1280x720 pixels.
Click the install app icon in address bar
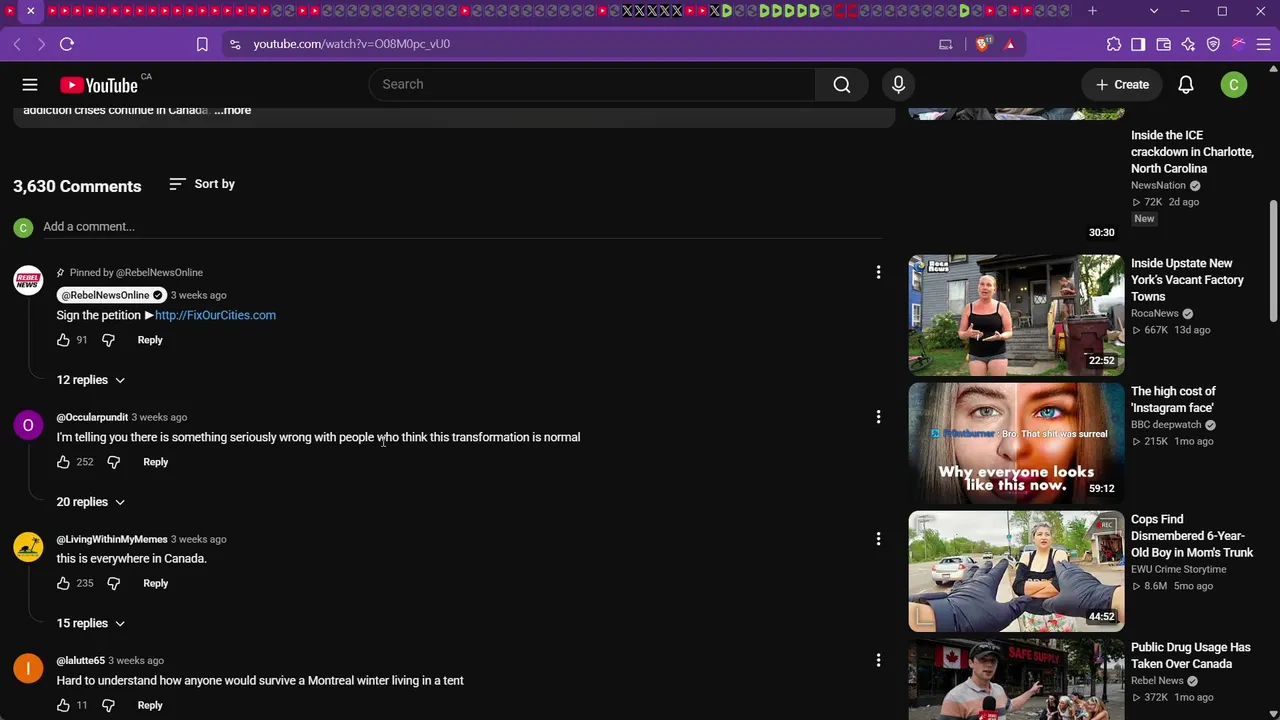click(945, 44)
